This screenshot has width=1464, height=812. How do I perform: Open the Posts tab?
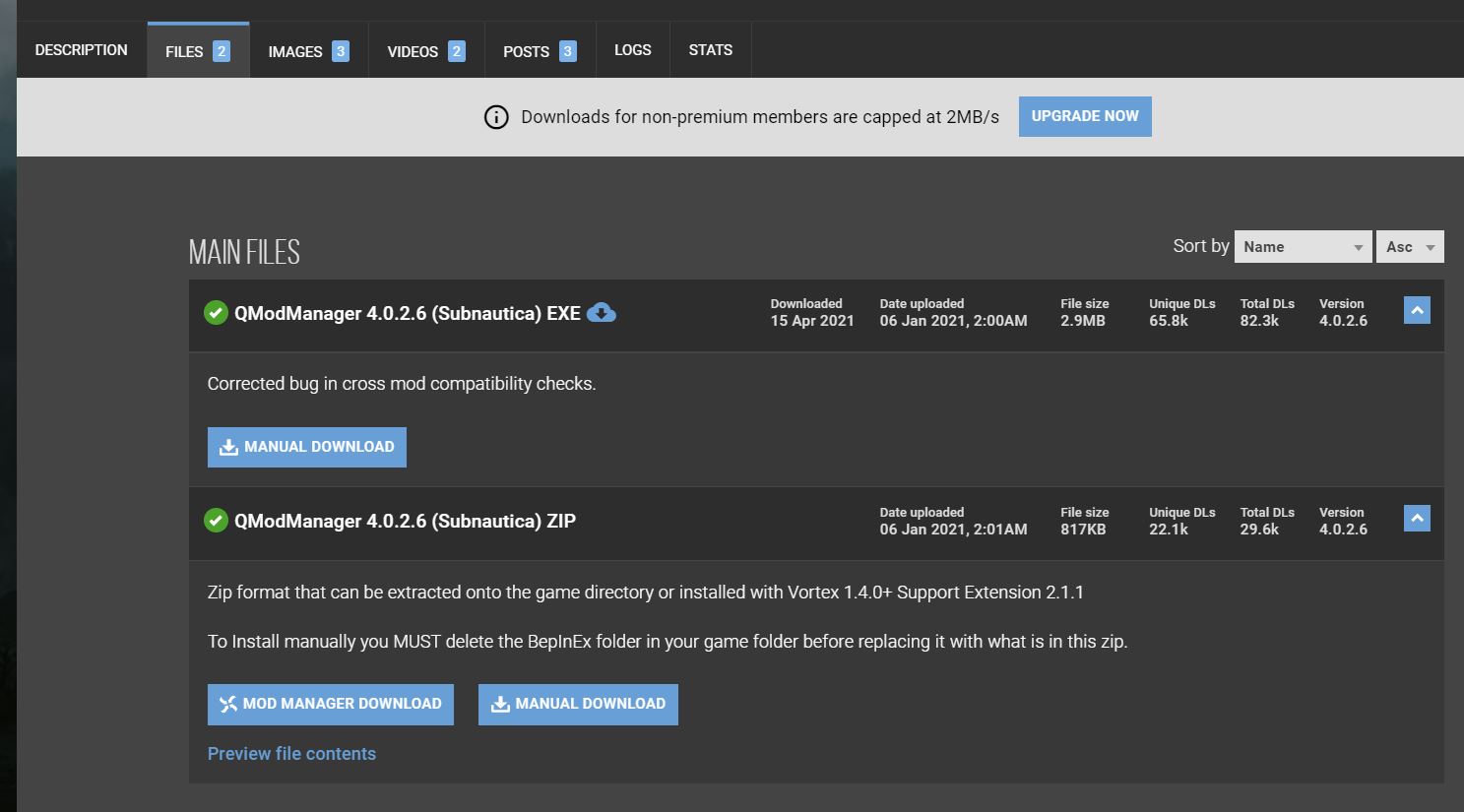click(x=540, y=51)
